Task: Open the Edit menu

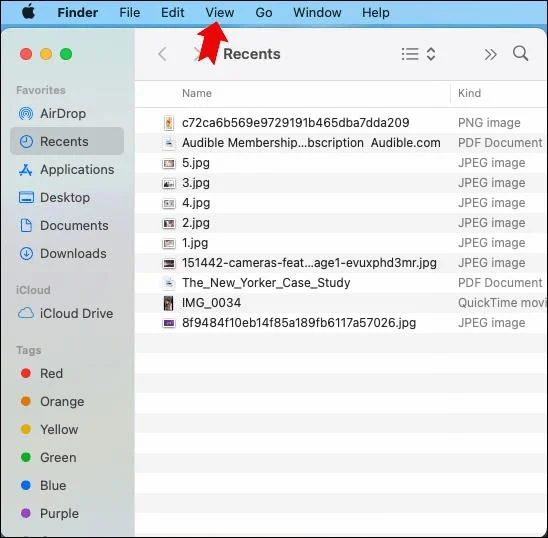Action: 173,13
